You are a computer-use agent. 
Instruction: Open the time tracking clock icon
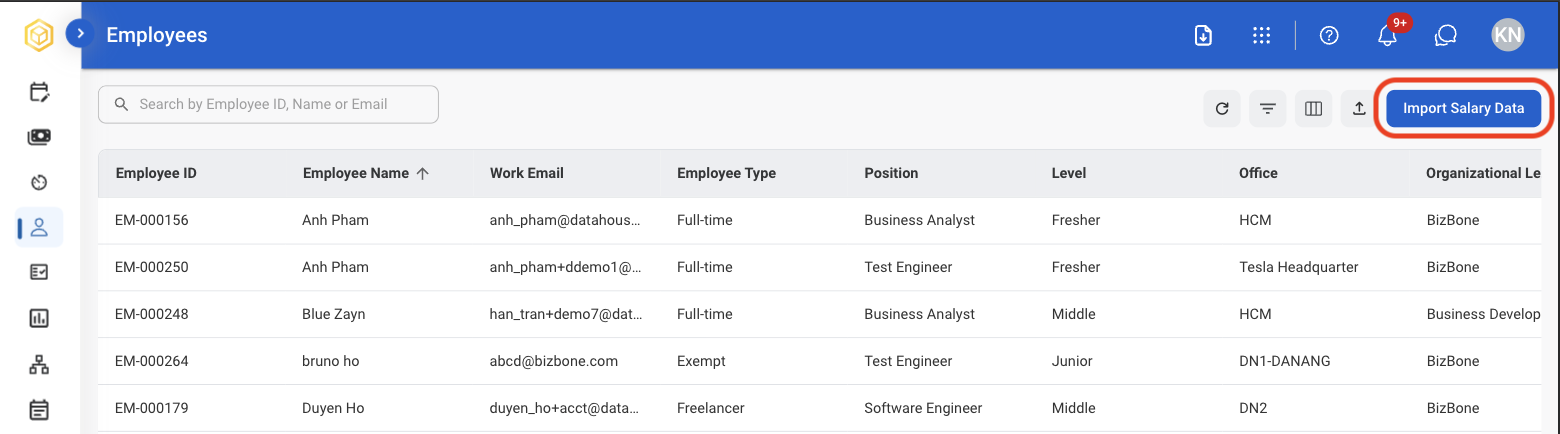click(x=39, y=182)
